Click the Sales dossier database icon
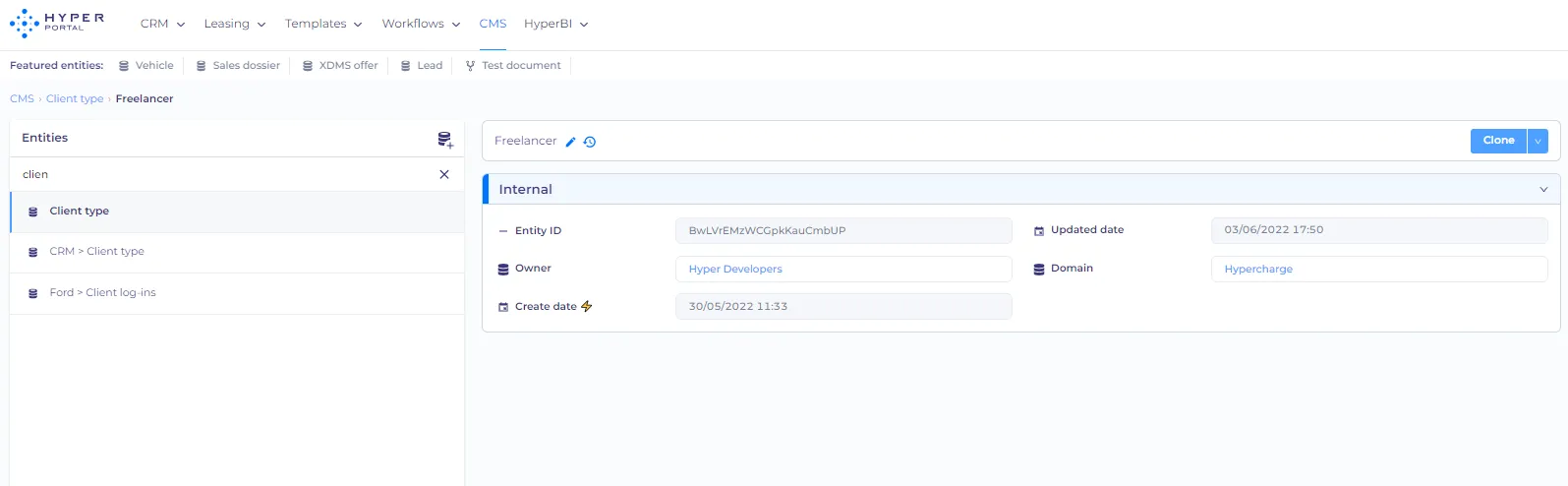The height and width of the screenshot is (486, 1568). pyautogui.click(x=202, y=66)
